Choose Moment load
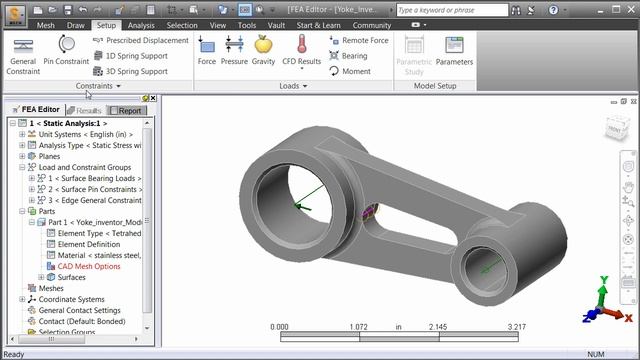This screenshot has width=640, height=360. click(x=350, y=71)
